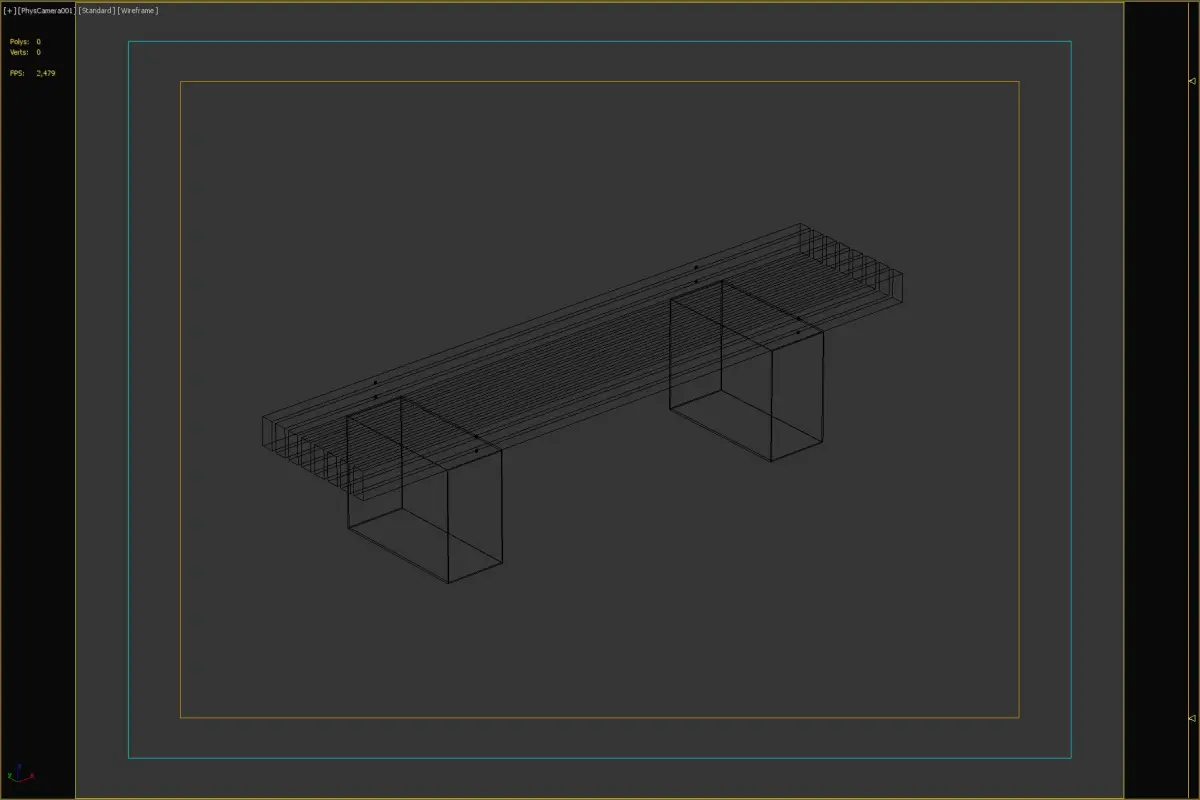
Task: Click the Polys: 0 statistic
Action: tap(25, 42)
